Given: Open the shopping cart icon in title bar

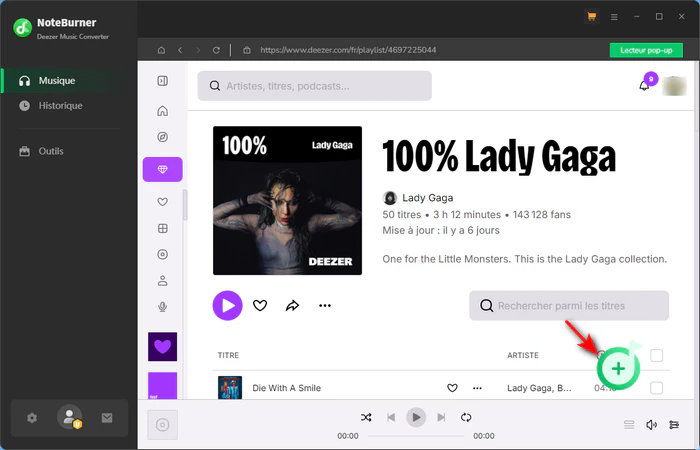Looking at the screenshot, I should (592, 17).
